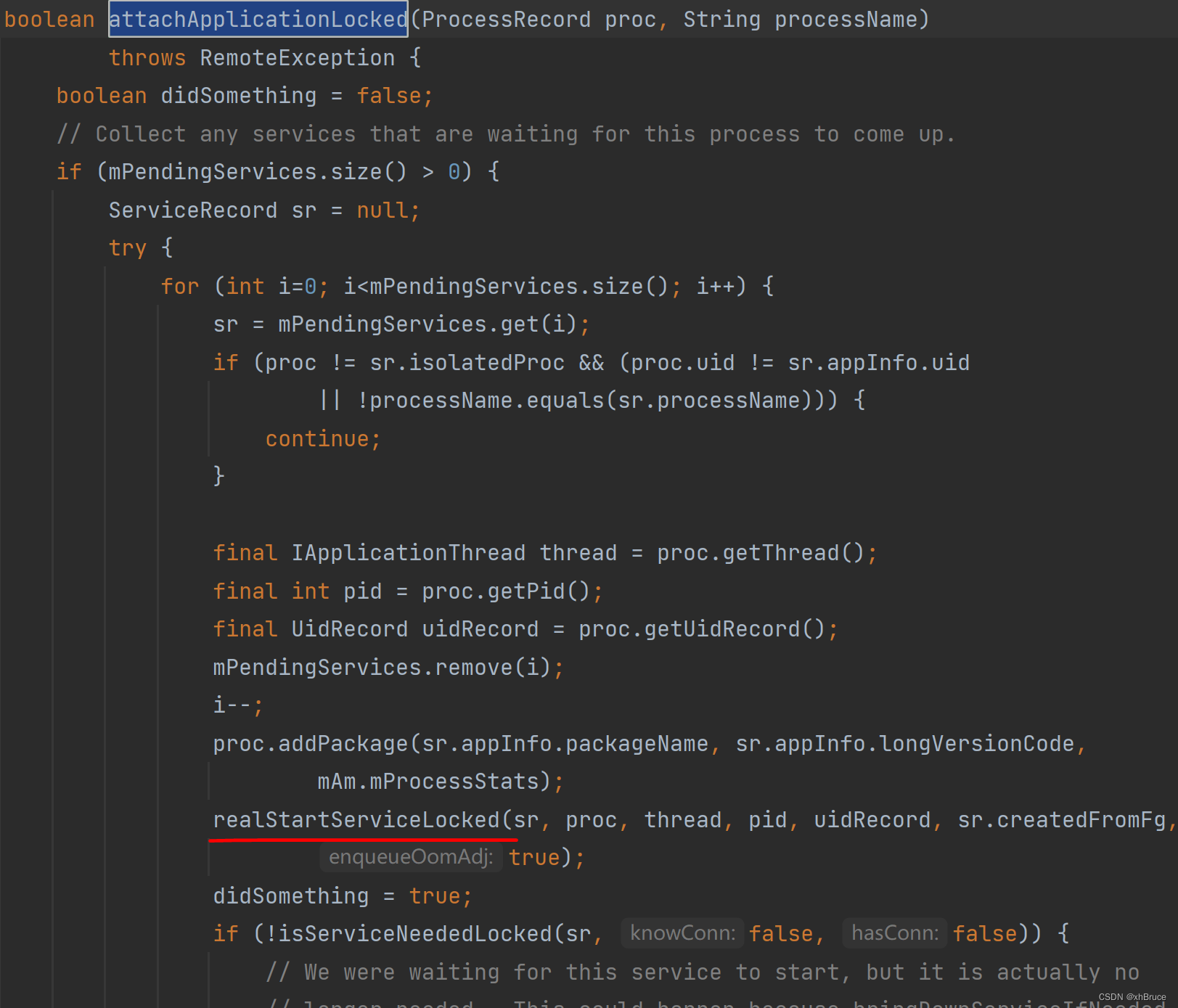This screenshot has height=1008, width=1178.
Task: Click 'proc.addPackage' method call
Action: 311,744
